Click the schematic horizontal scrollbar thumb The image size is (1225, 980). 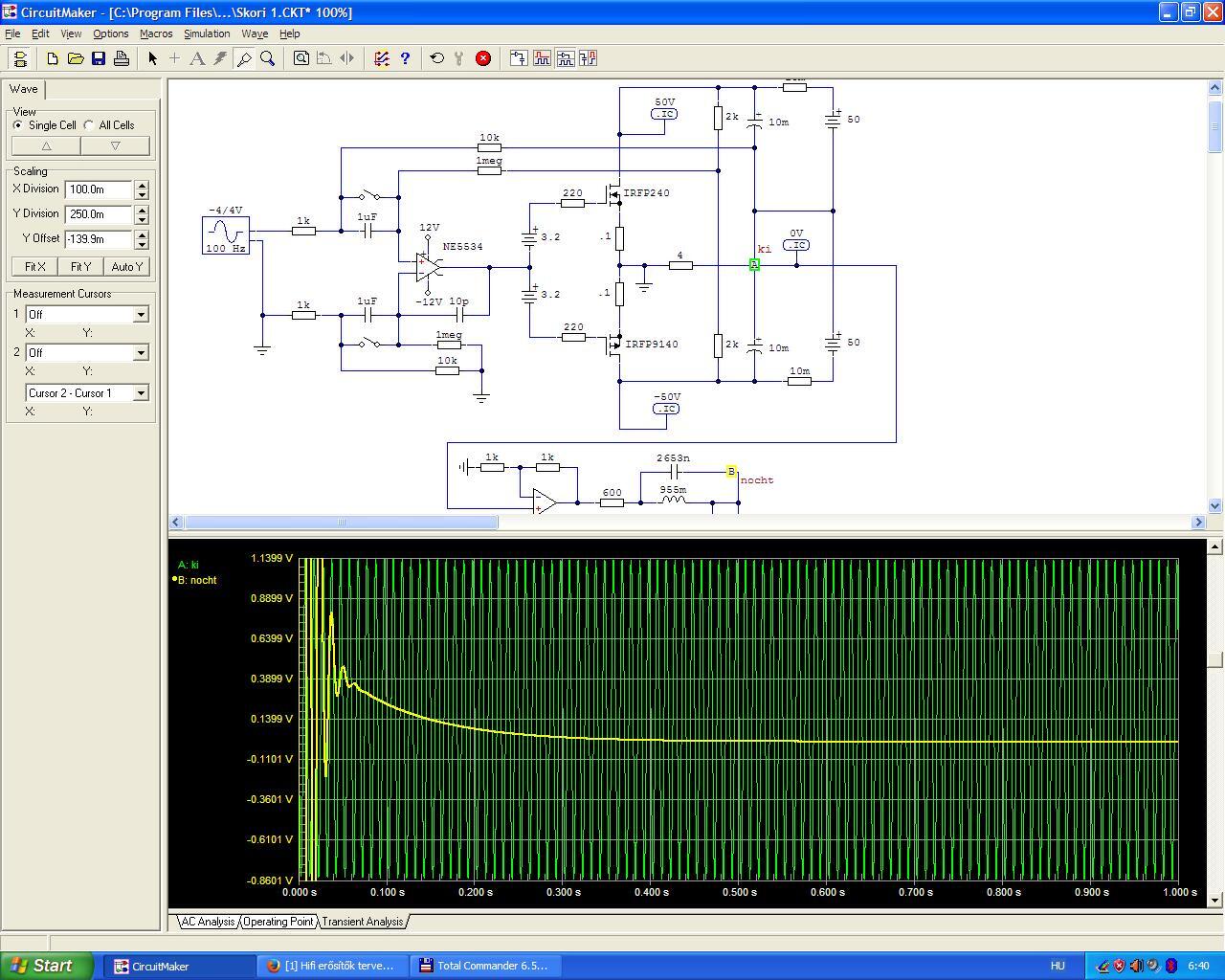(341, 523)
